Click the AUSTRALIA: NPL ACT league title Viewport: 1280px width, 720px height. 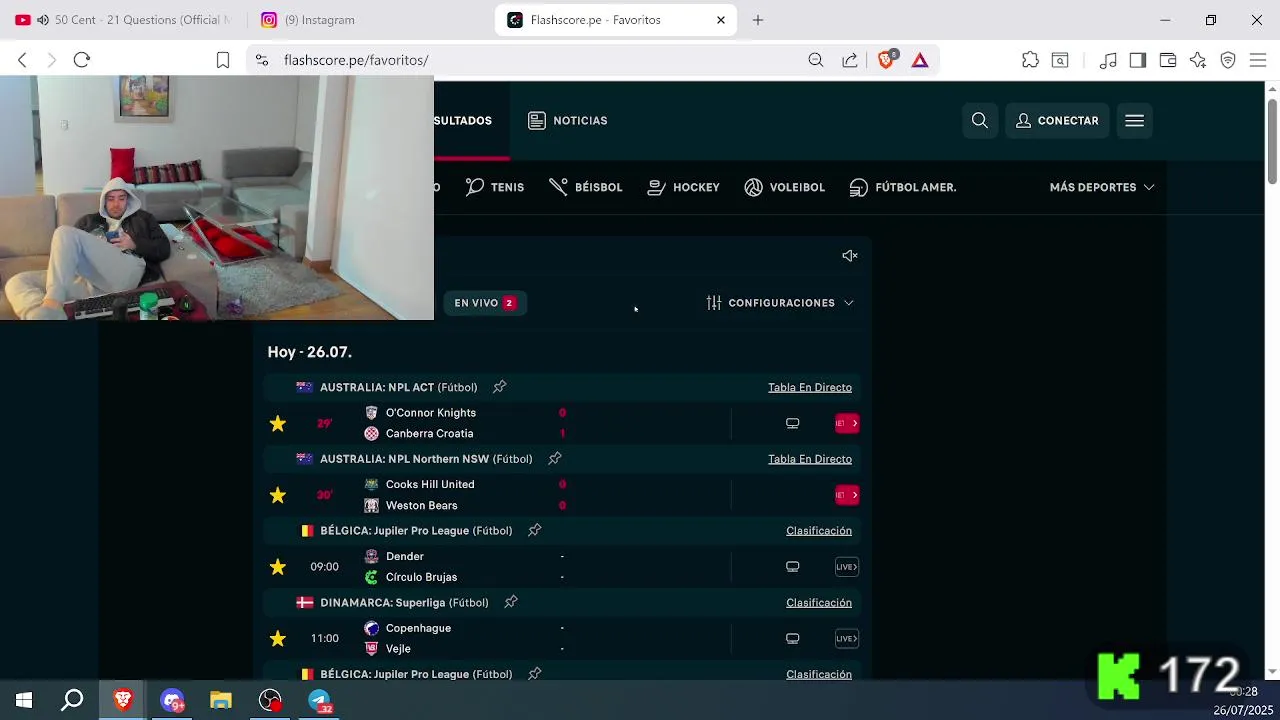click(398, 387)
